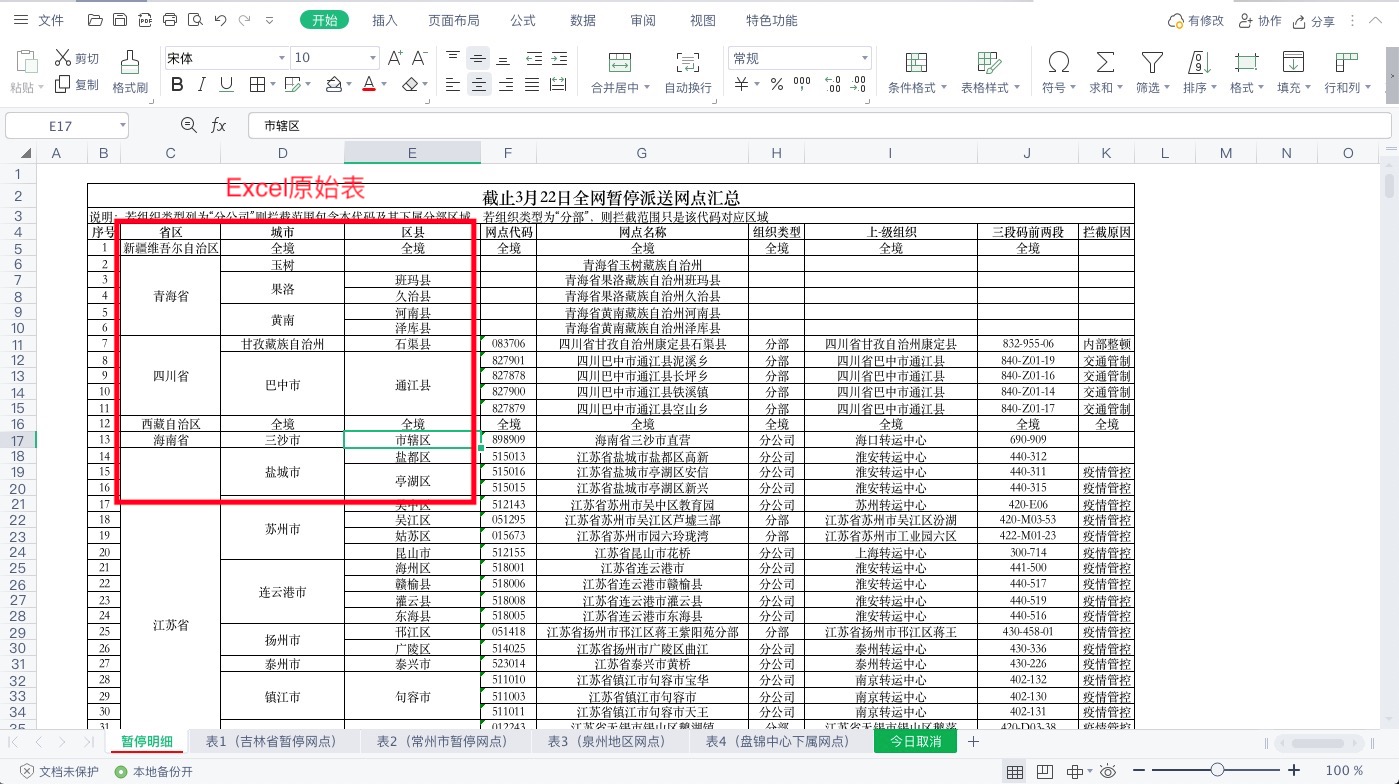This screenshot has width=1399, height=784.
Task: Open the number format dropdown (常规)
Action: click(866, 58)
